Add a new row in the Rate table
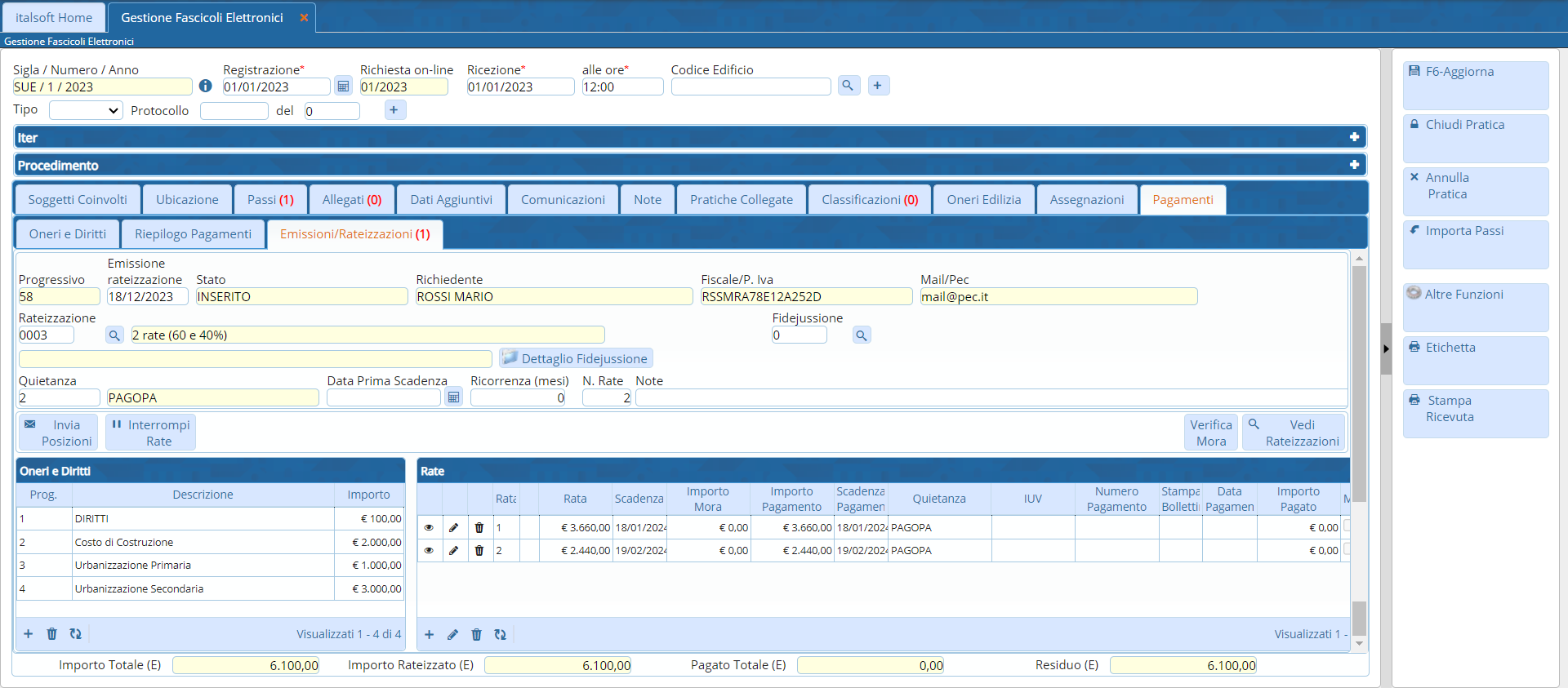Viewport: 1568px width, 688px height. click(429, 635)
